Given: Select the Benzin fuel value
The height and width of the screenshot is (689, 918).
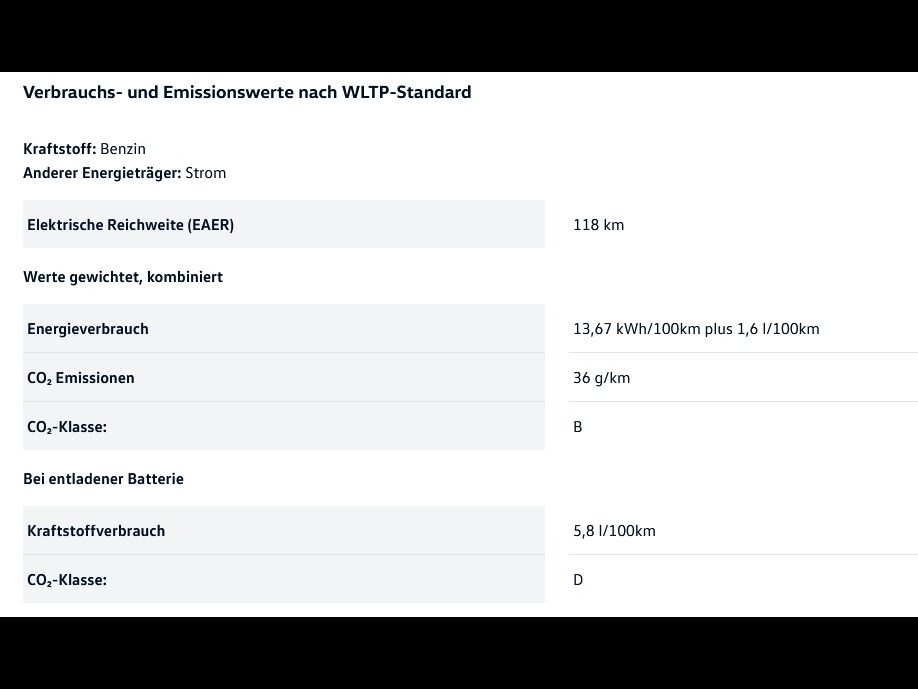Looking at the screenshot, I should (x=123, y=149).
